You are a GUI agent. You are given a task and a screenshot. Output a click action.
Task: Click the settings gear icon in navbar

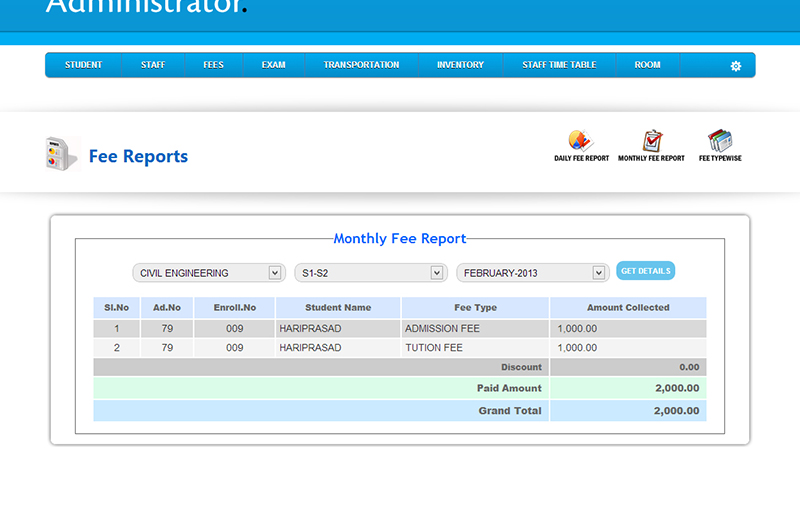(x=736, y=66)
